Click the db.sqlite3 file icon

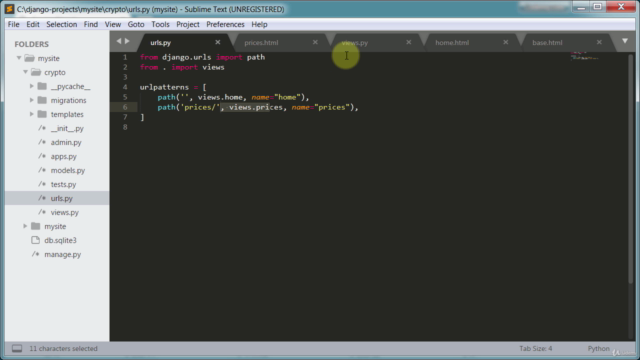pos(36,240)
